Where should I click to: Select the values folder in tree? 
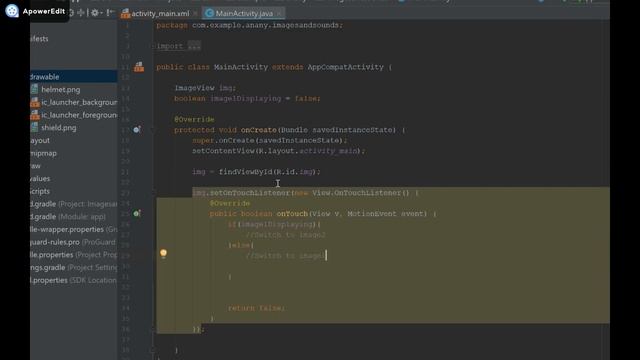(40, 178)
